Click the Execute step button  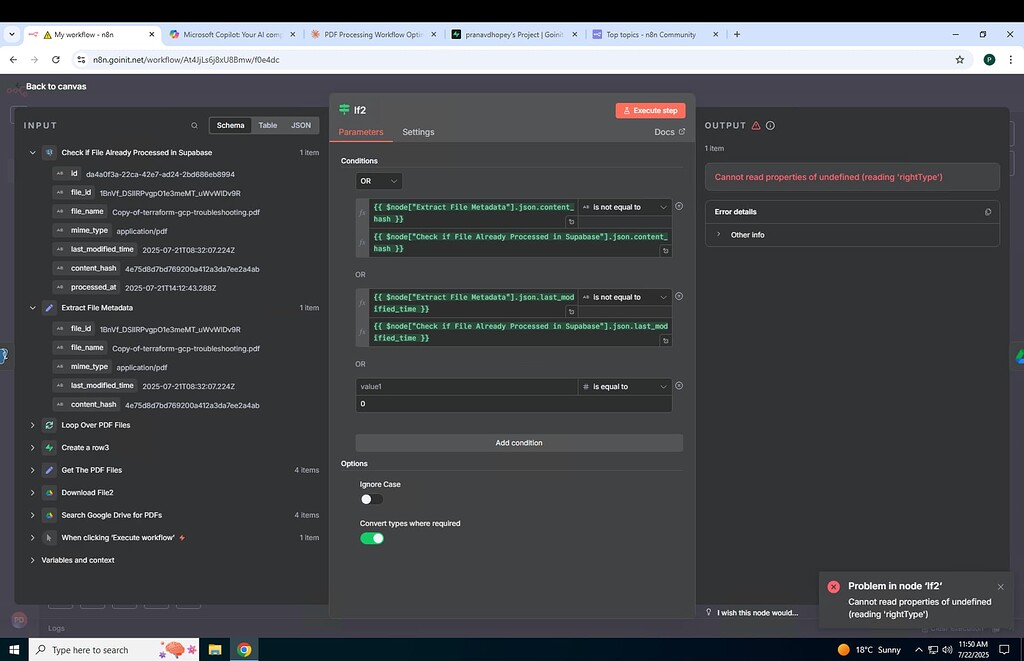(650, 111)
